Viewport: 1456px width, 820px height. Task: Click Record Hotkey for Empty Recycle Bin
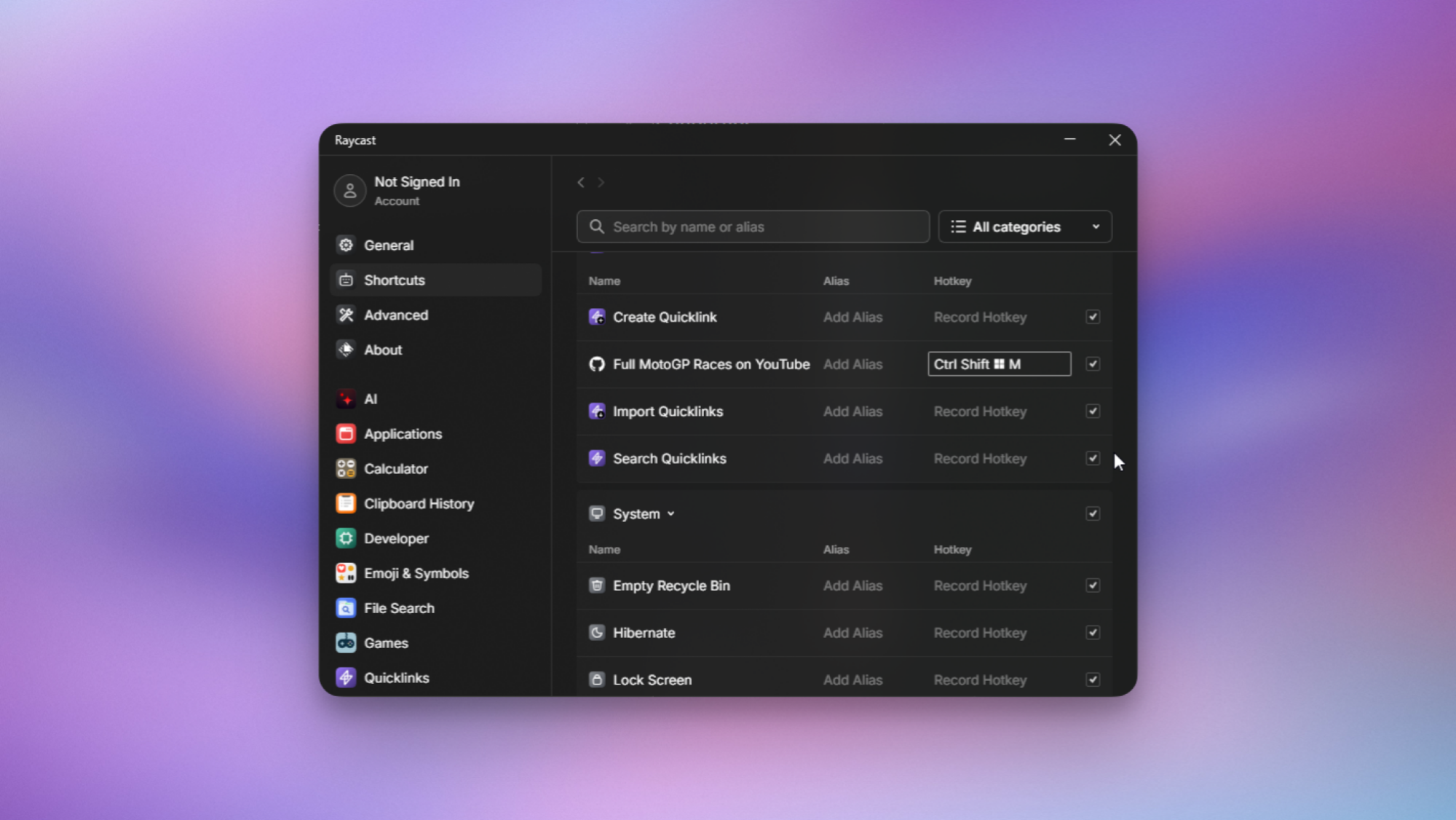coord(980,586)
